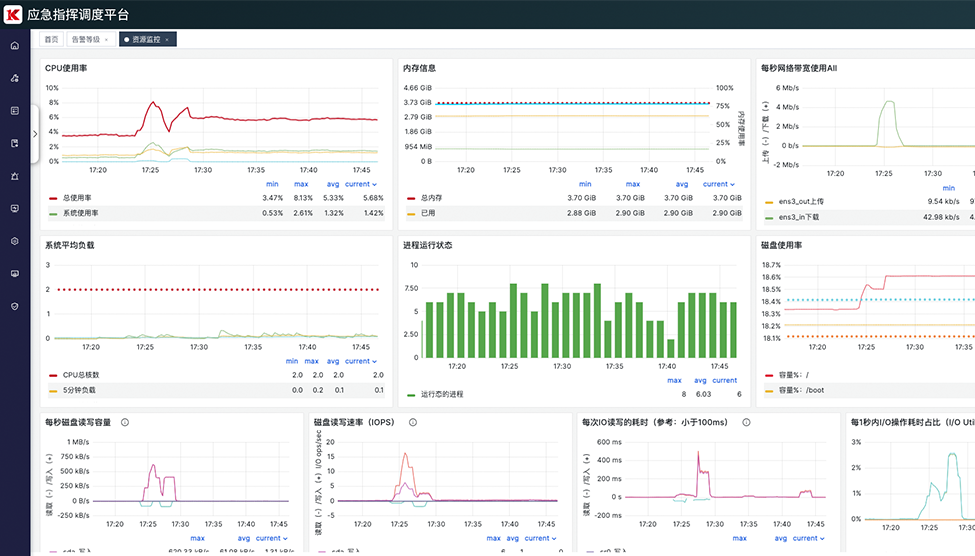This screenshot has width=975, height=556.
Task: Open the red color swatch for 容量%: /
Action: pos(769,376)
